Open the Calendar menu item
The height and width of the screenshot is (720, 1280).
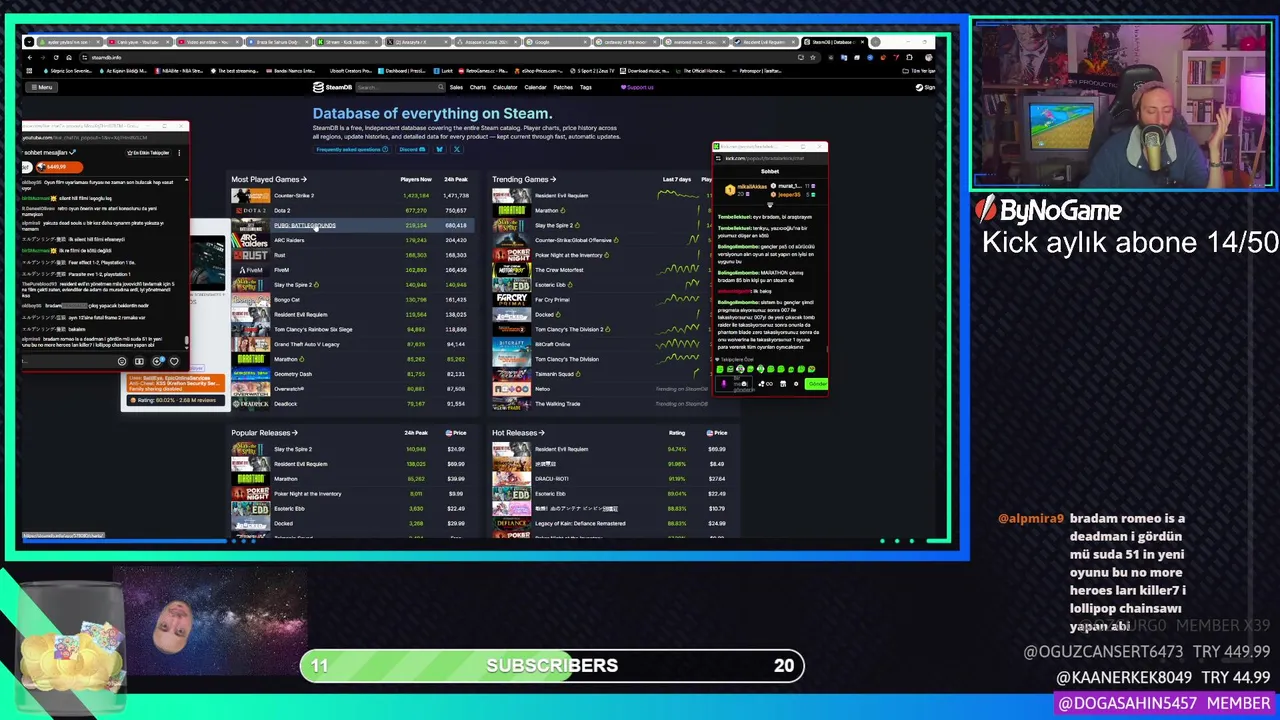(535, 87)
